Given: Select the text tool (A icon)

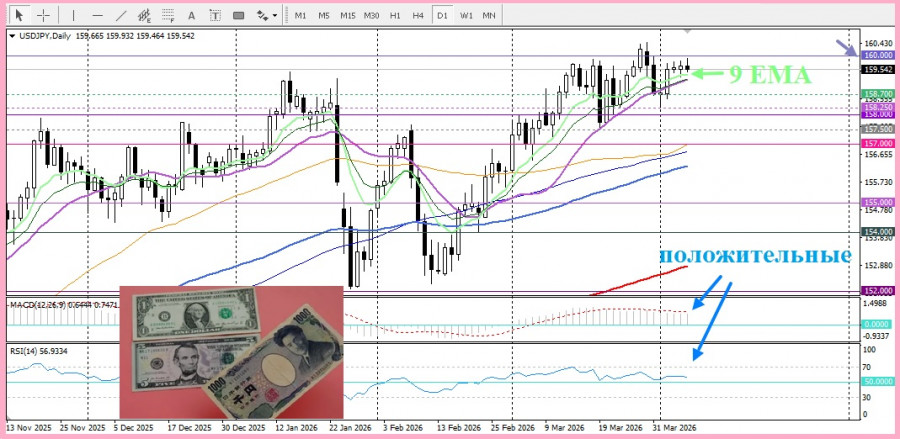Looking at the screenshot, I should tap(192, 15).
